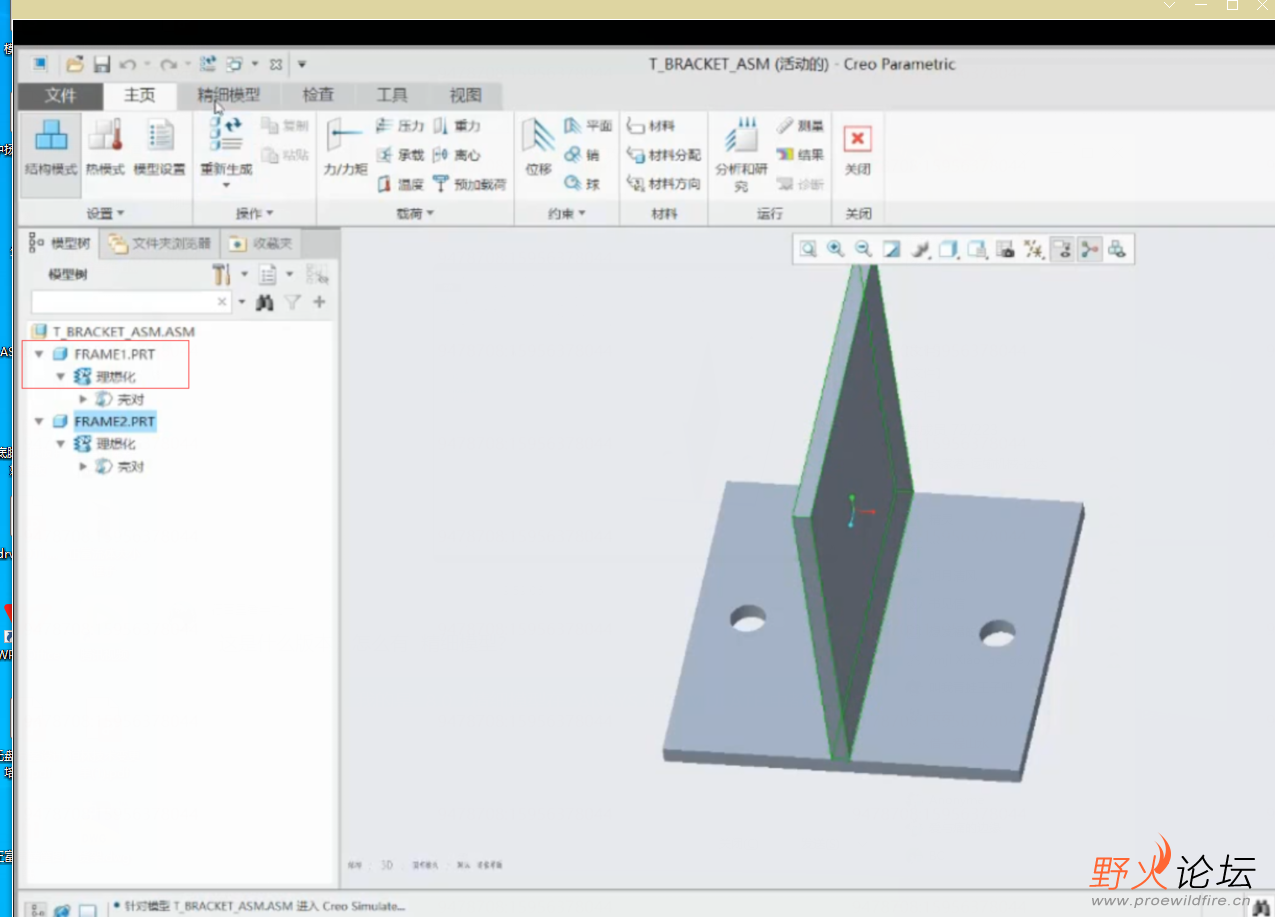Screen dimensions: 1275x917
Task: Toggle simulation display visibility icon
Action: [1062, 249]
